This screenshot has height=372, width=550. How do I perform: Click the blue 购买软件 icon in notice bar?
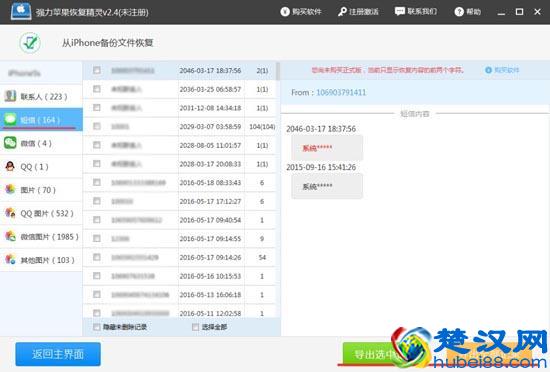[488, 70]
